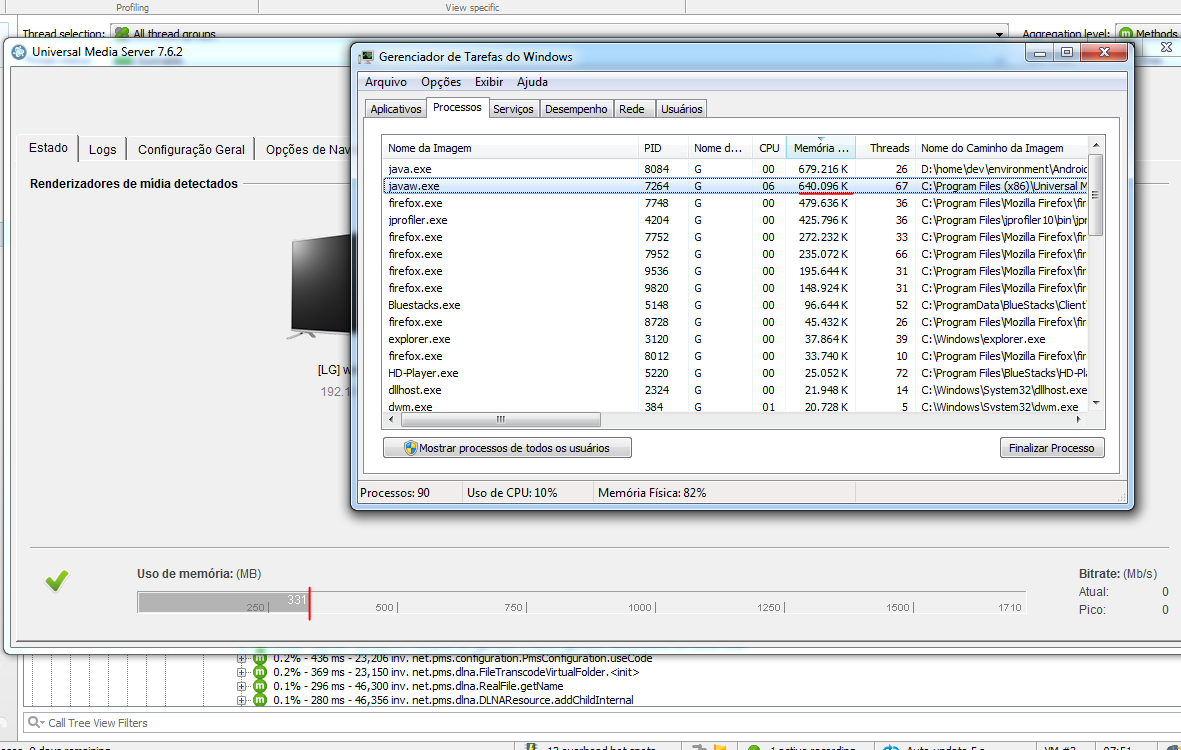Click the Universal Media Server globe icon in the title bar
Viewport: 1181px width, 750px height.
tap(18, 51)
